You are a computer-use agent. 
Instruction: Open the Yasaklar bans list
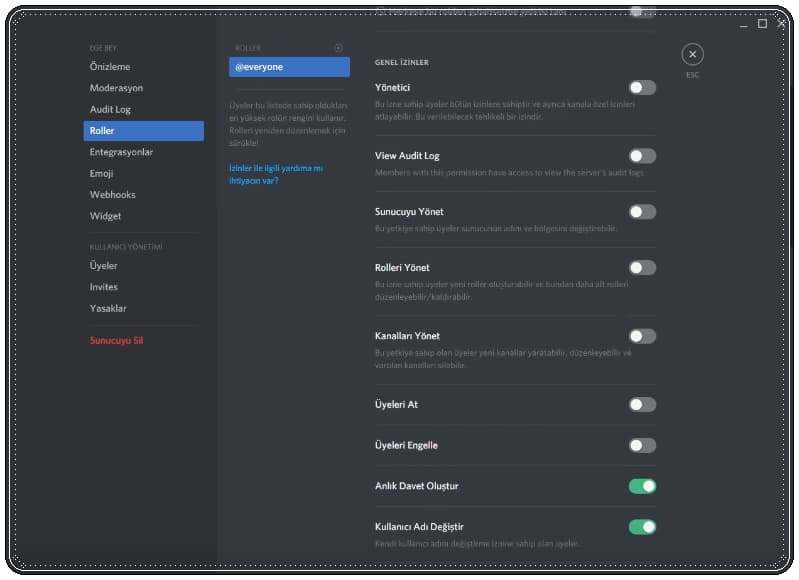click(x=108, y=308)
